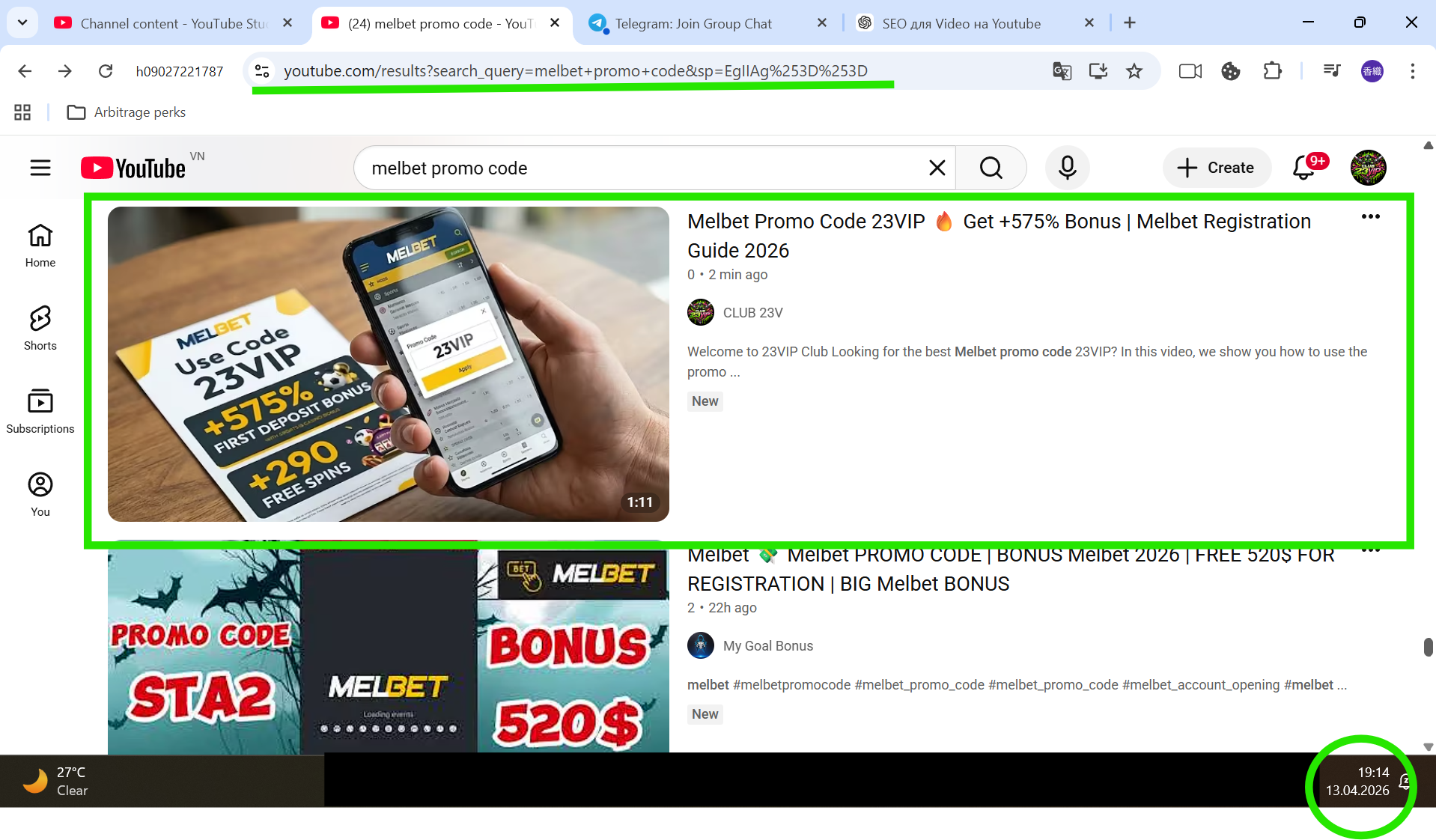Search with your voice microphone button
The height and width of the screenshot is (840, 1436).
click(1068, 168)
